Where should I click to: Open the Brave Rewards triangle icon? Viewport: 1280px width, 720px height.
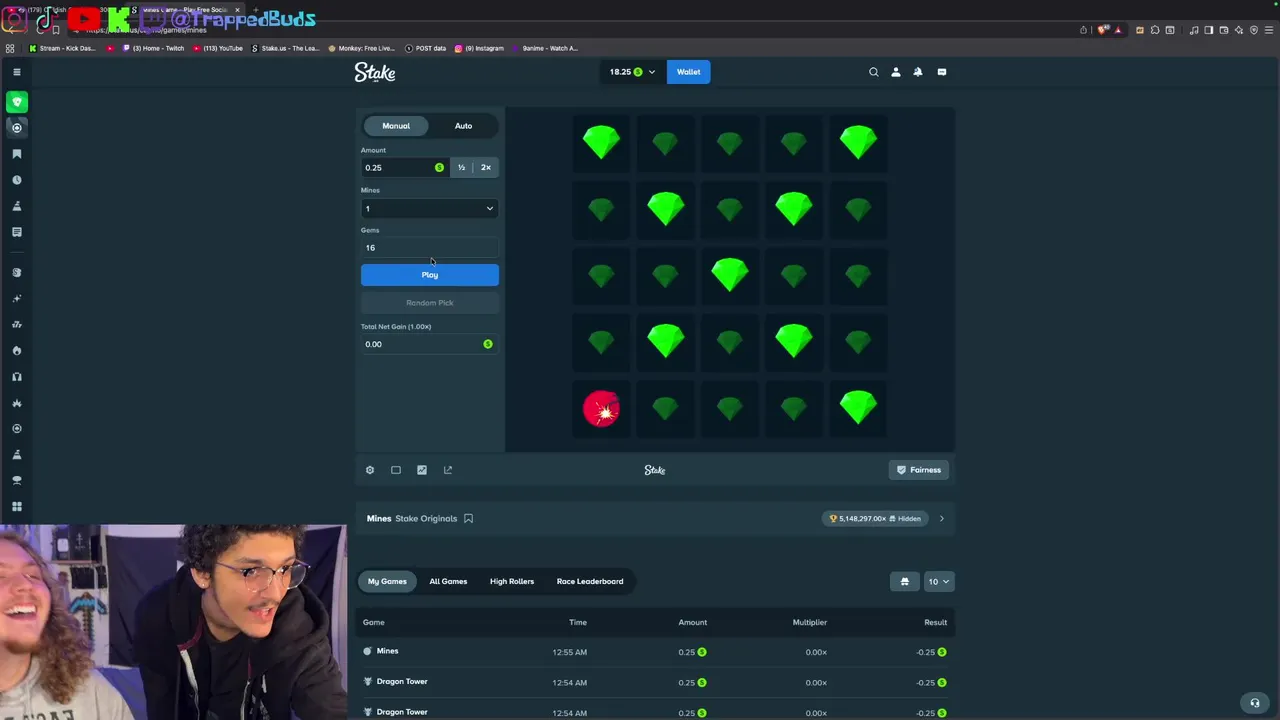point(1118,30)
